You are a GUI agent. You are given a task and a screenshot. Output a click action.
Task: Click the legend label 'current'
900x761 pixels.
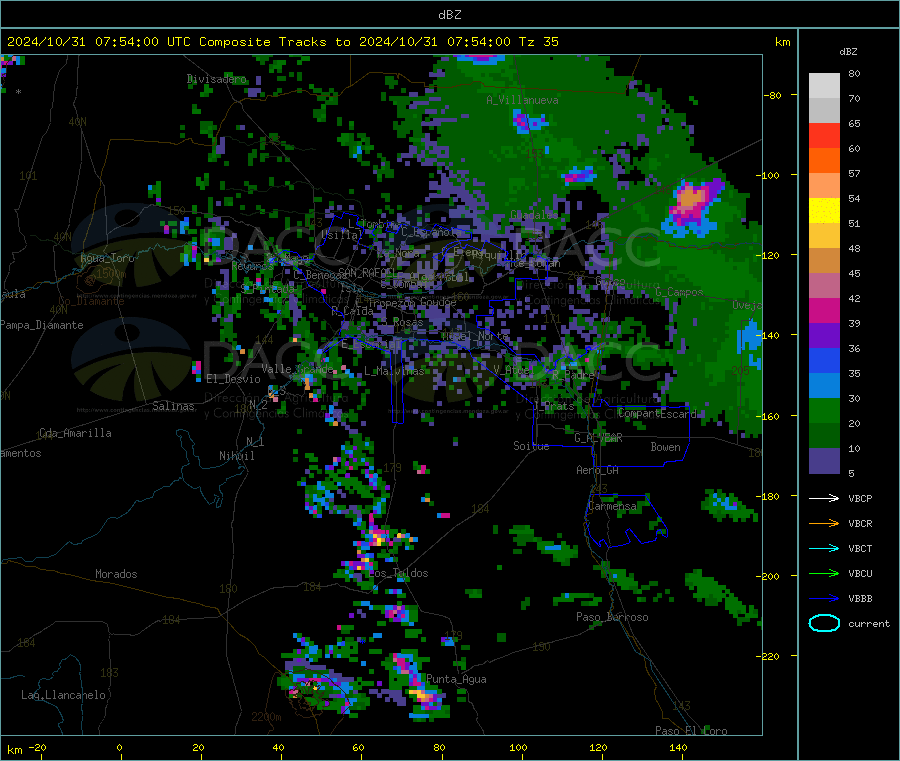[x=868, y=623]
